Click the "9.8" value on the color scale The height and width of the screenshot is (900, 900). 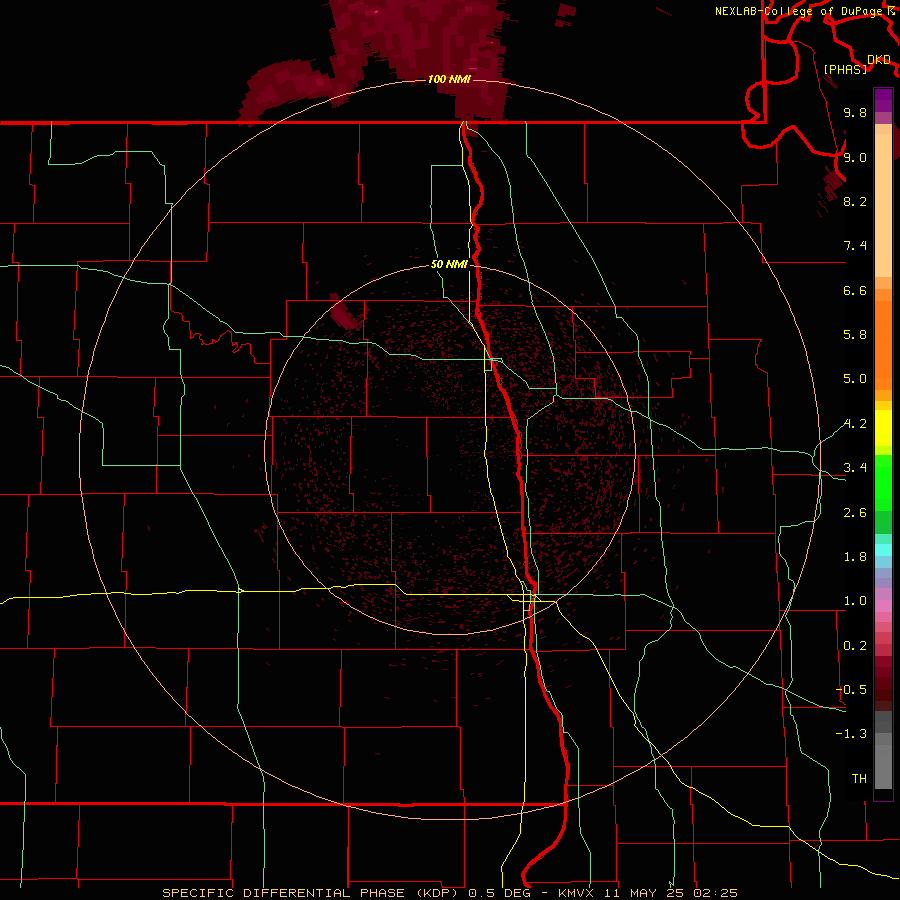(855, 112)
